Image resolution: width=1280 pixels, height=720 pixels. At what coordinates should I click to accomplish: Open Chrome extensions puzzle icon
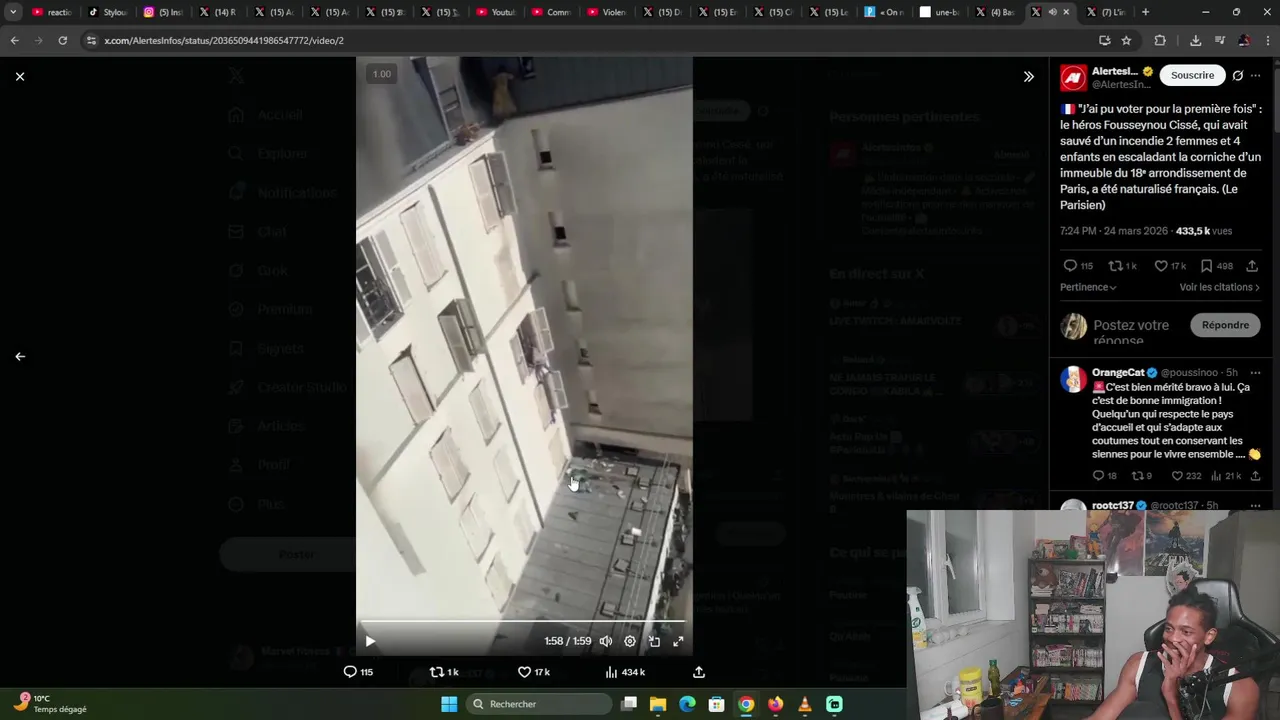(x=1160, y=40)
